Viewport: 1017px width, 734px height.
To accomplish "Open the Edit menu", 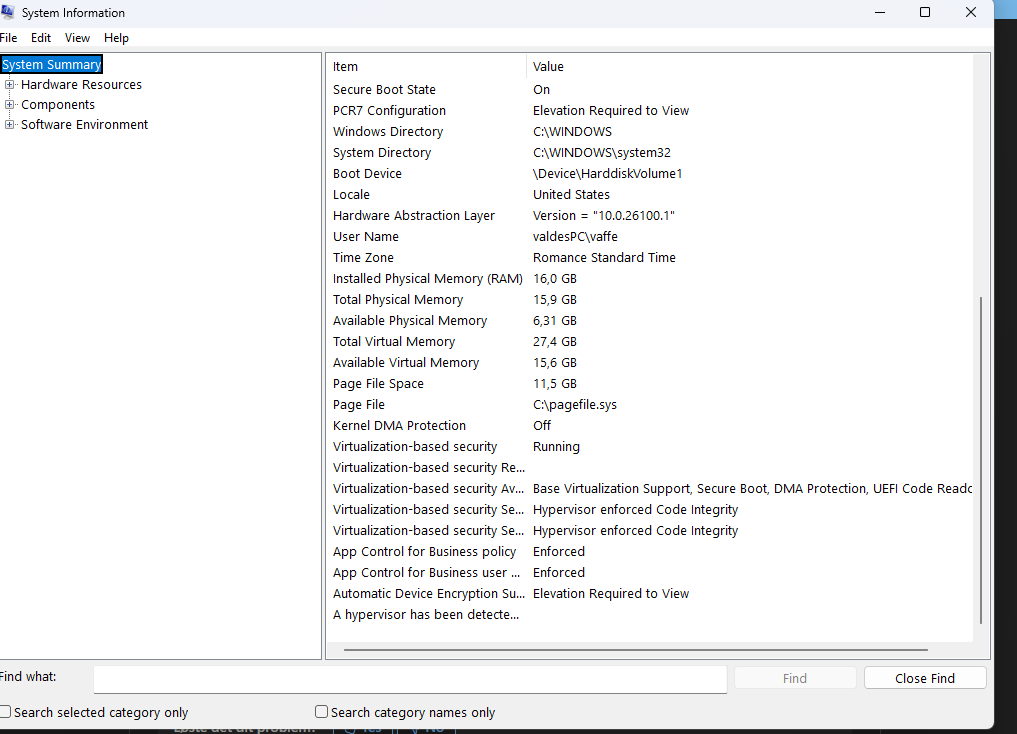I will click(x=41, y=38).
